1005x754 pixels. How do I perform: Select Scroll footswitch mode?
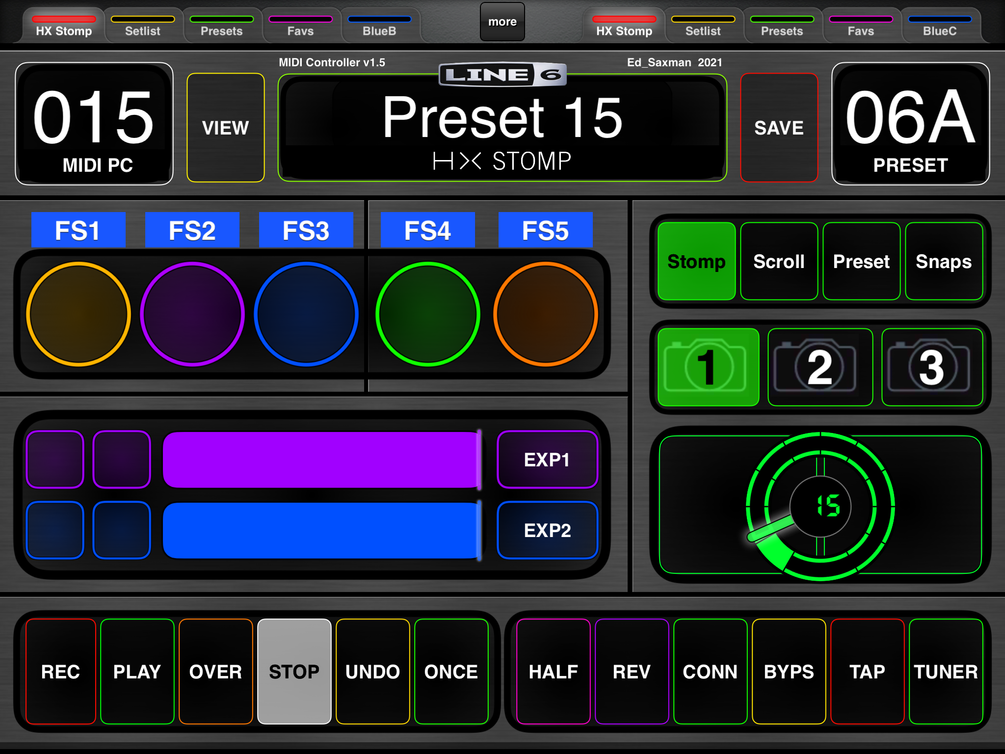click(779, 262)
